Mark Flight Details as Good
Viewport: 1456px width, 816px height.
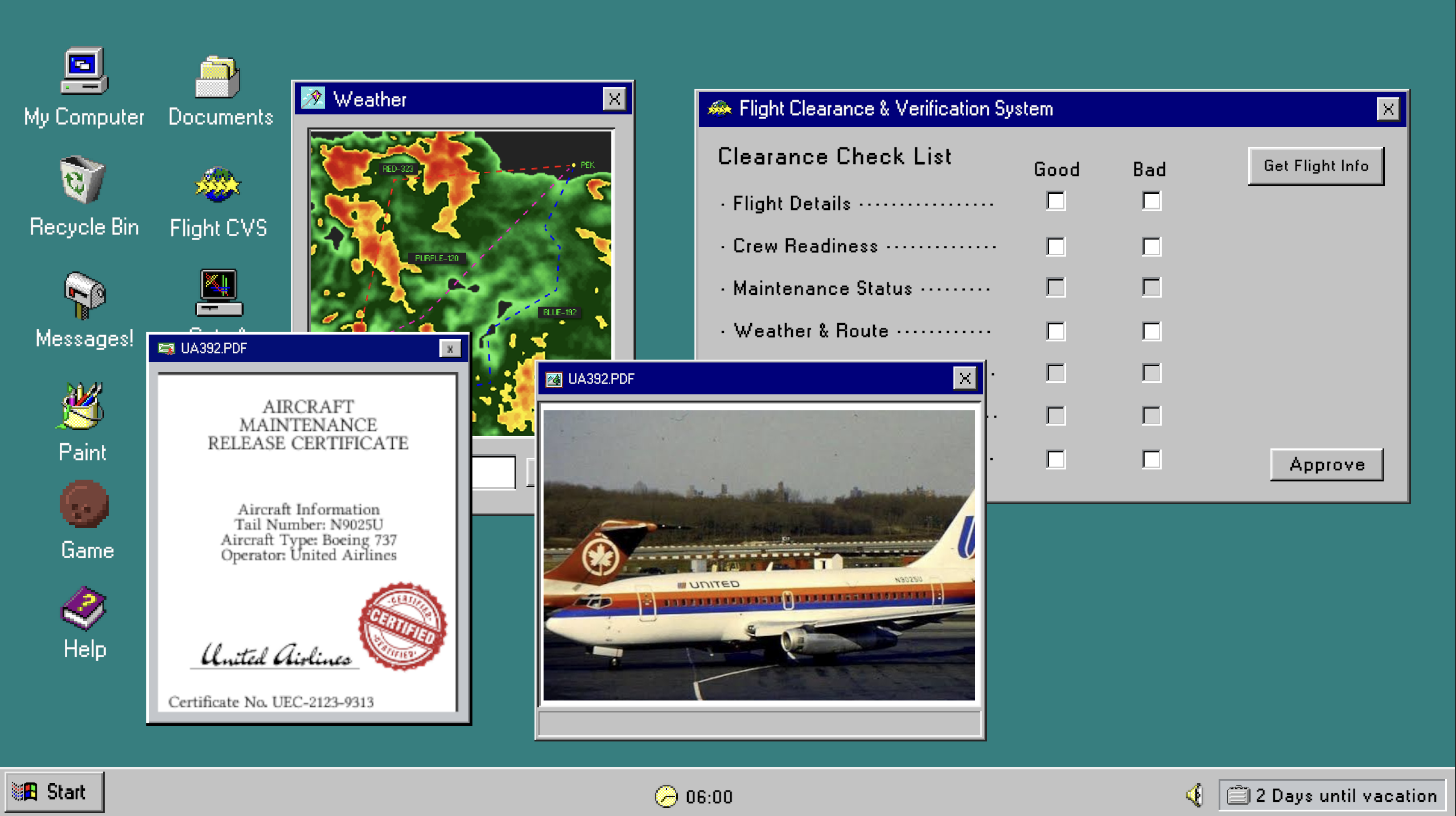pos(1056,201)
